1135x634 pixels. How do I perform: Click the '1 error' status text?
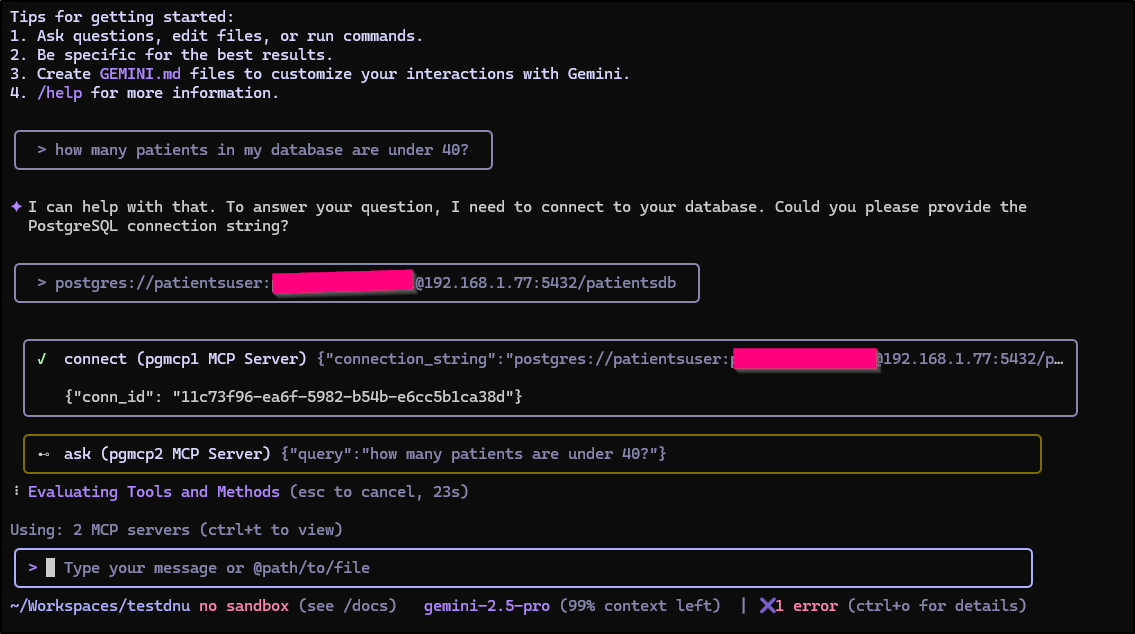click(808, 606)
